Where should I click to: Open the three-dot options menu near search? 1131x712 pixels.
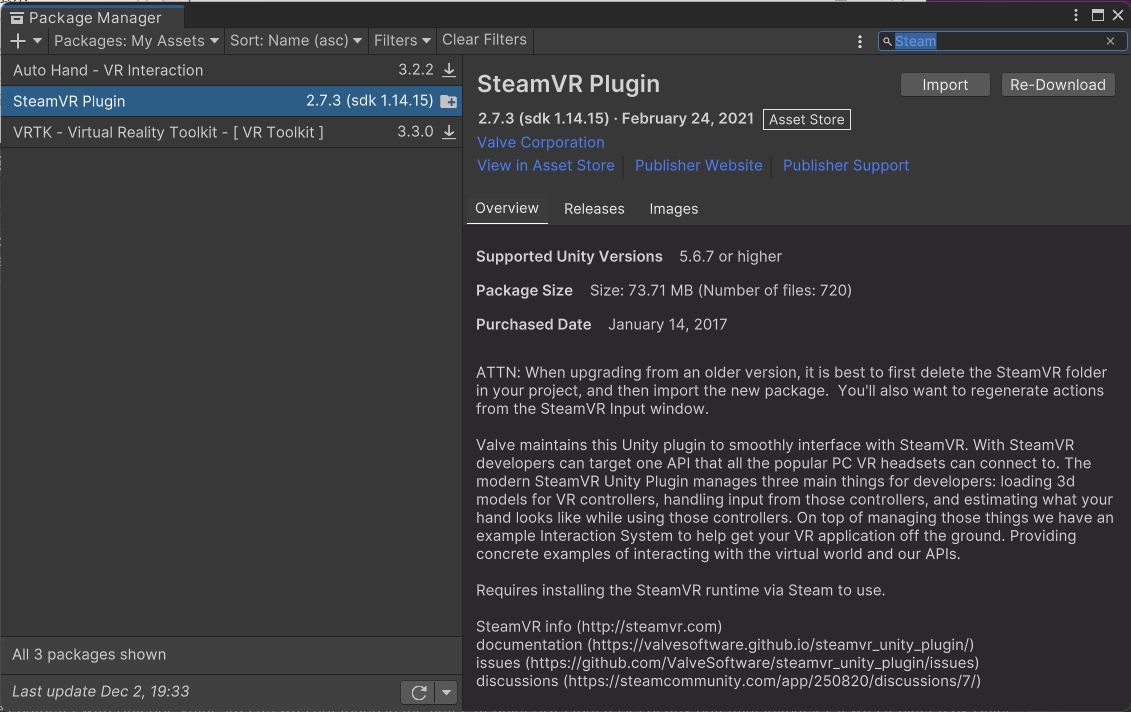coord(860,41)
